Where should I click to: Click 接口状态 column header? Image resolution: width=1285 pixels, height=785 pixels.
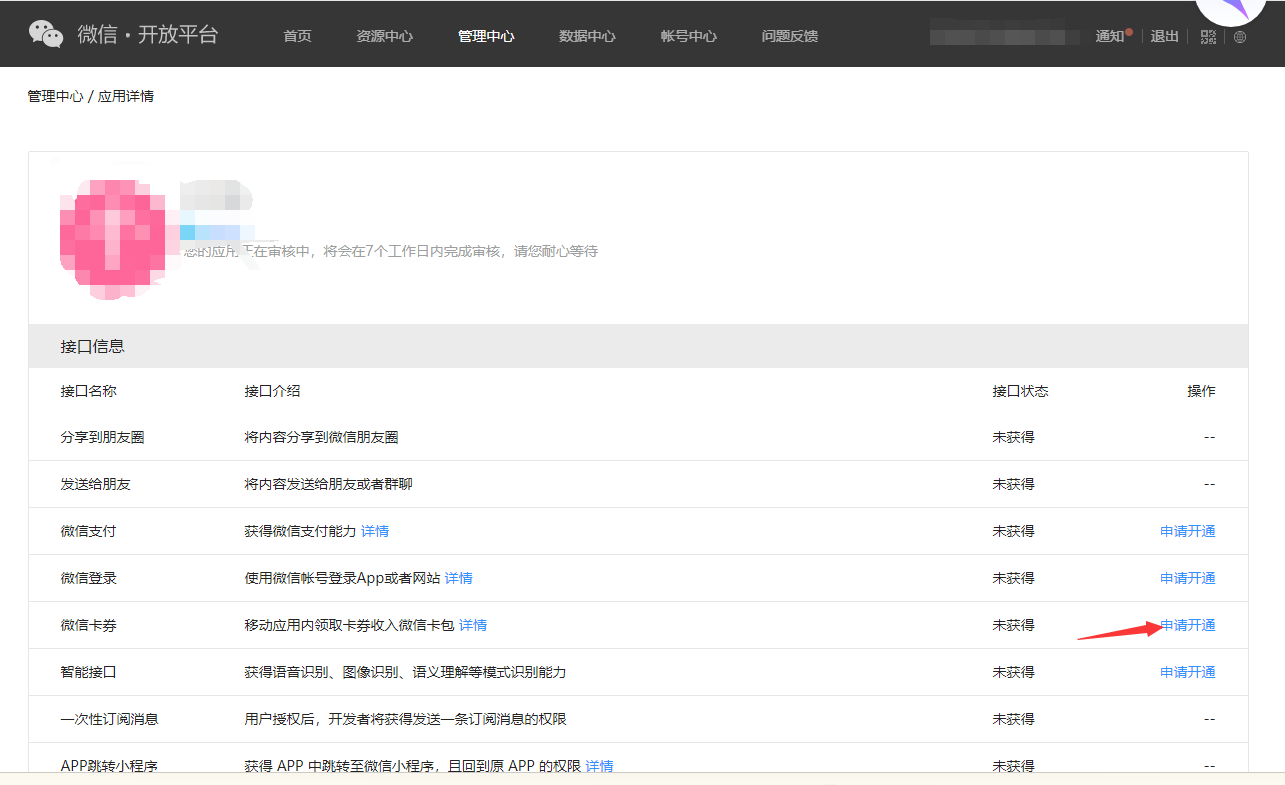click(x=1020, y=391)
